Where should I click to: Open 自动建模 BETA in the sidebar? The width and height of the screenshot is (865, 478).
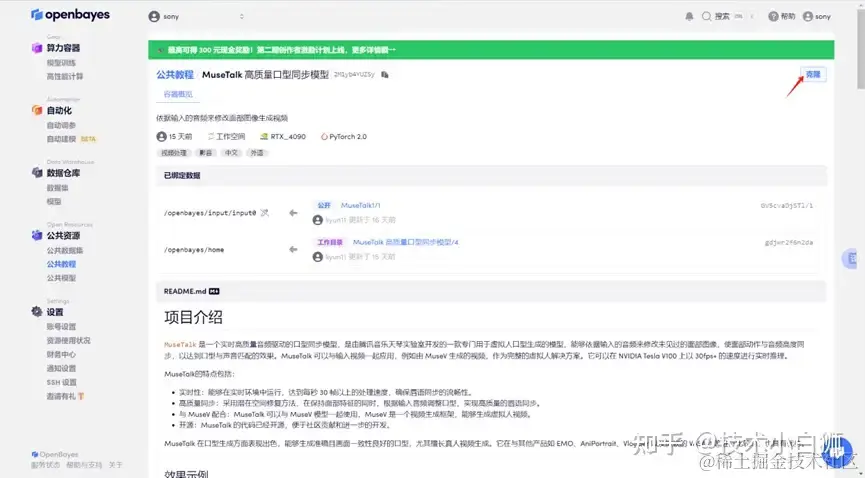(71, 139)
